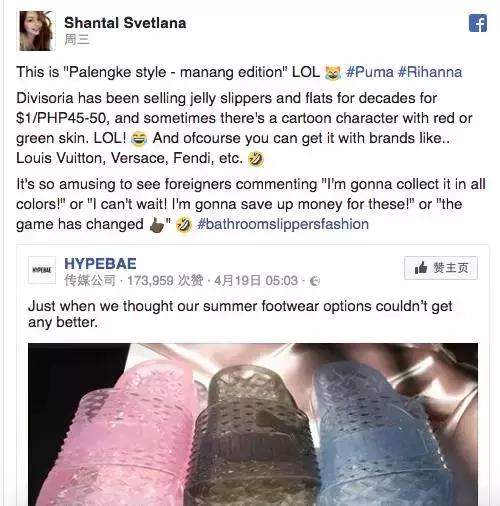Viewport: 500px width, 506px height.
Task: Click the HYPEBAE page logo thumbnail
Action: click(42, 270)
